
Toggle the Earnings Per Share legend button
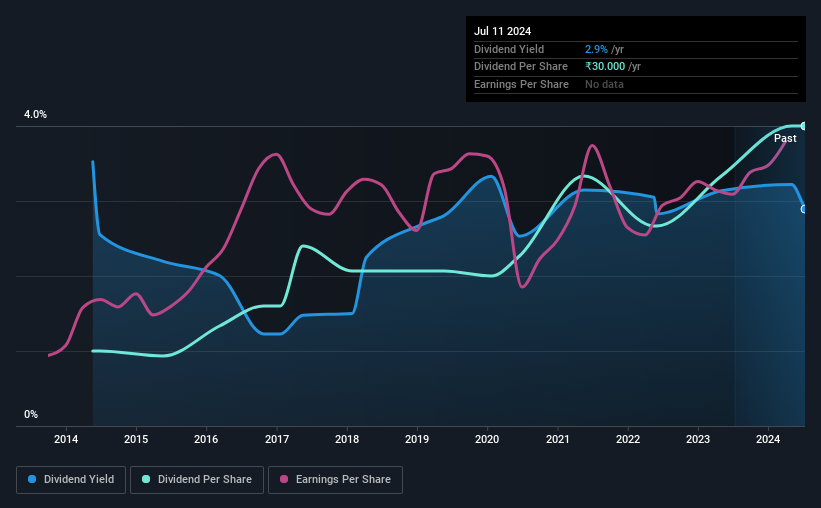coord(335,480)
